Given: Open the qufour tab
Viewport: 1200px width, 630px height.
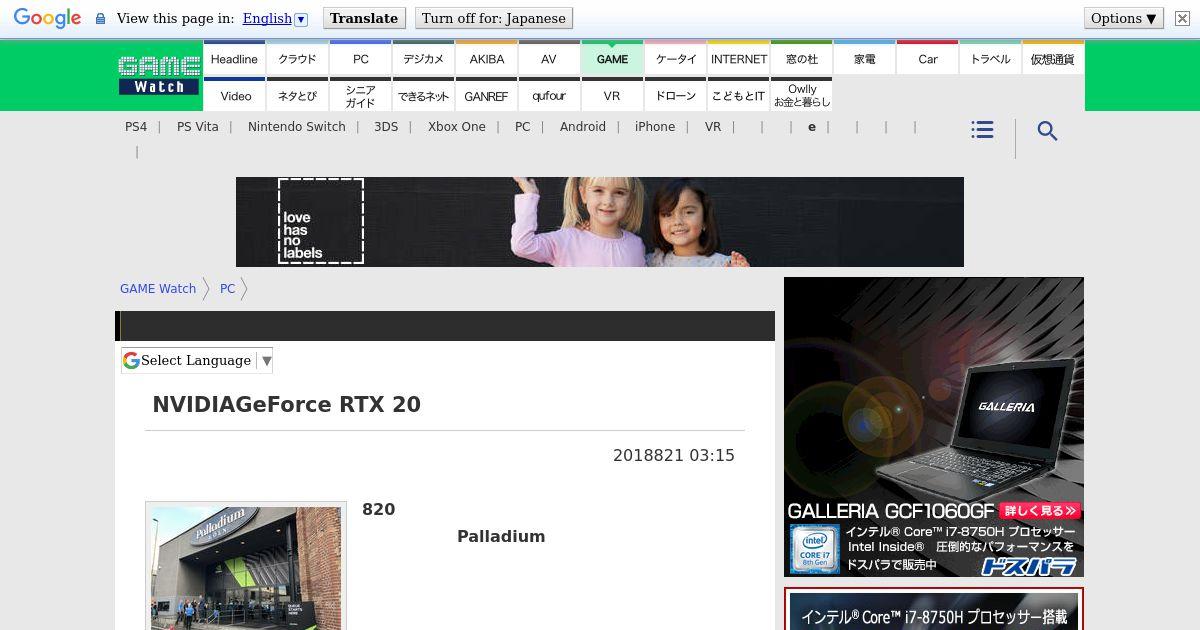Looking at the screenshot, I should [549, 95].
